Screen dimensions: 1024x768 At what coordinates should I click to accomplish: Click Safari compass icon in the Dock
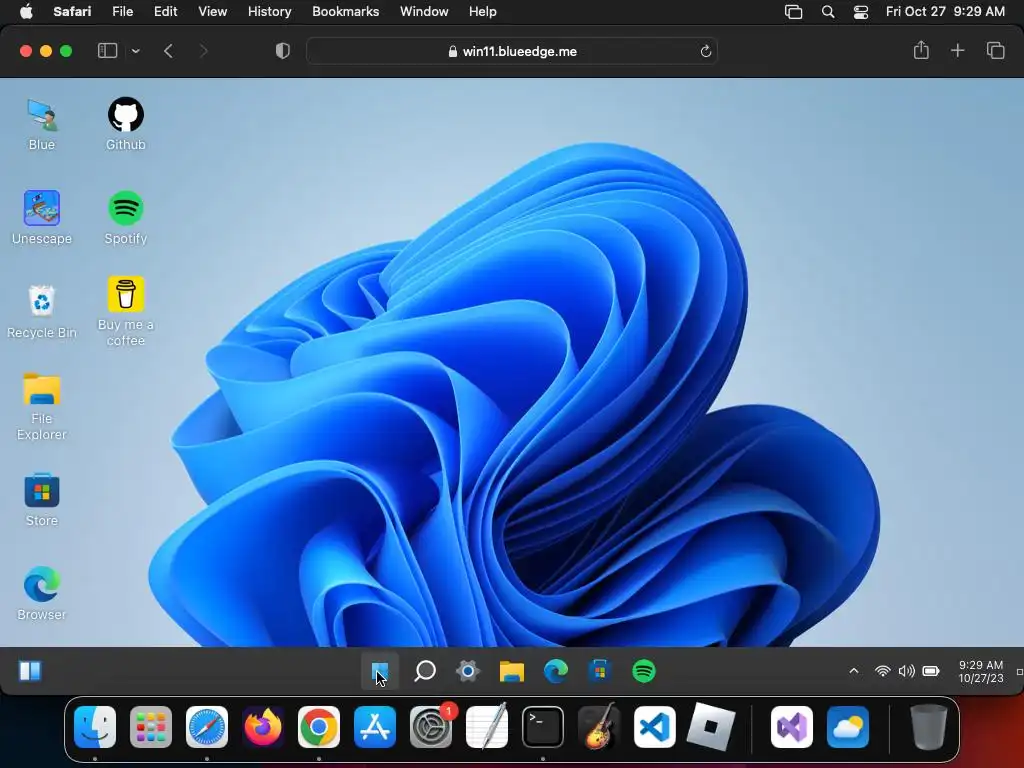(x=207, y=727)
